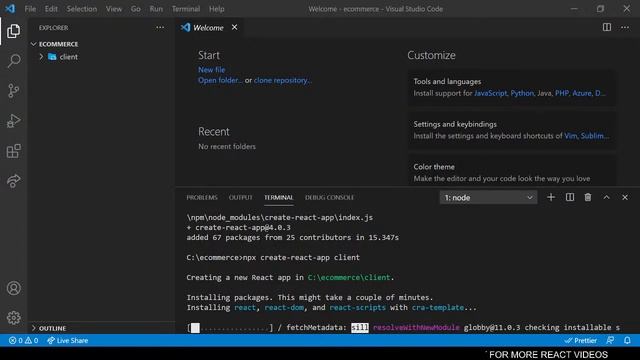This screenshot has width=640, height=360.
Task: Open the feedback icon in status bar
Action: 610,340
